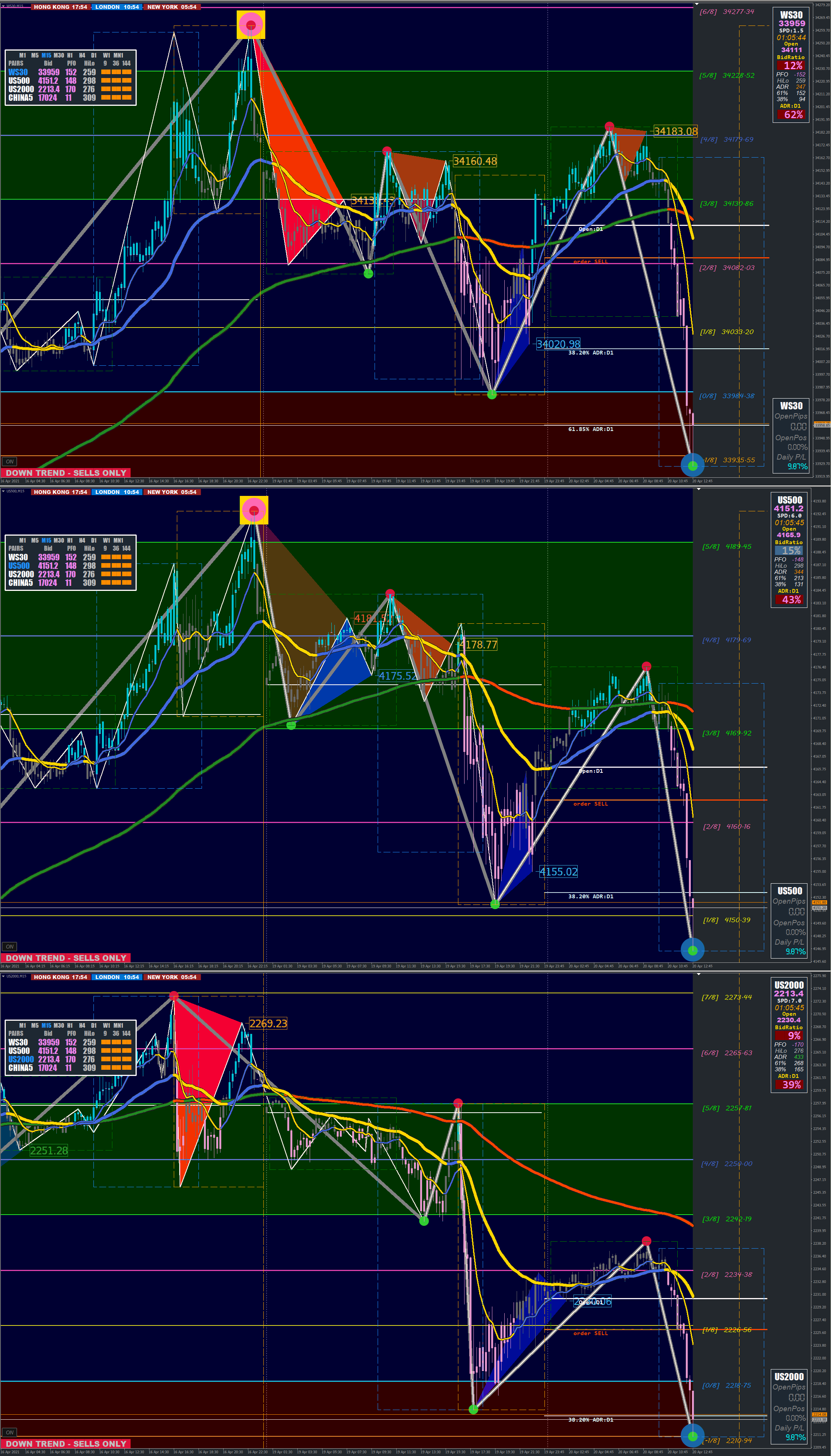Screen dimensions: 831x1456
Task: Click the blue circle low marker in US2000 chart
Action: pyautogui.click(x=692, y=1436)
